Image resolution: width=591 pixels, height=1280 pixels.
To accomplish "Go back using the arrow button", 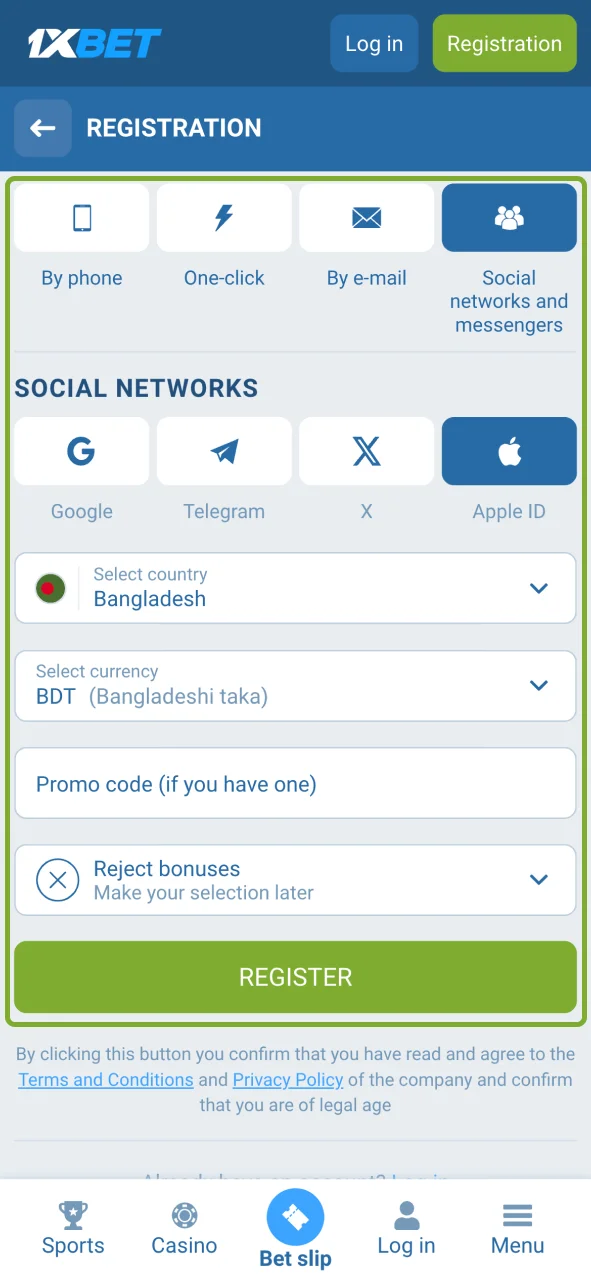I will [42, 128].
